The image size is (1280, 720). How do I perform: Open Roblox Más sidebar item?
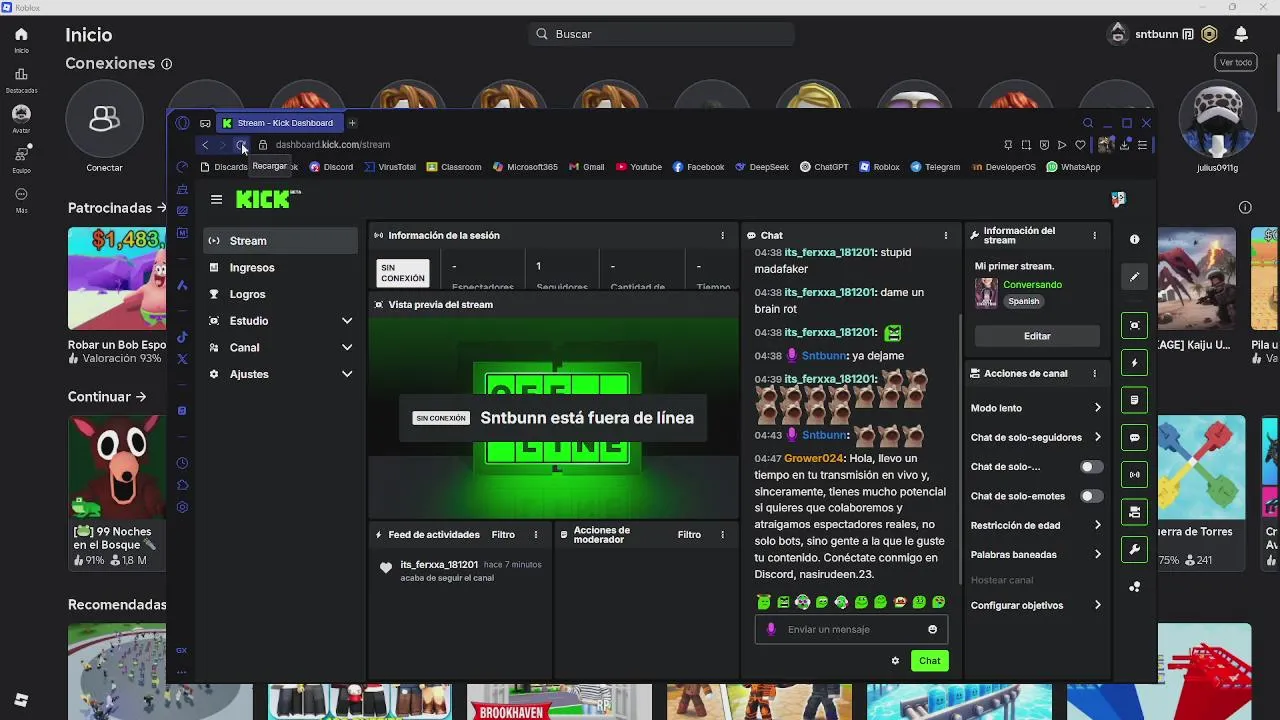[21, 199]
